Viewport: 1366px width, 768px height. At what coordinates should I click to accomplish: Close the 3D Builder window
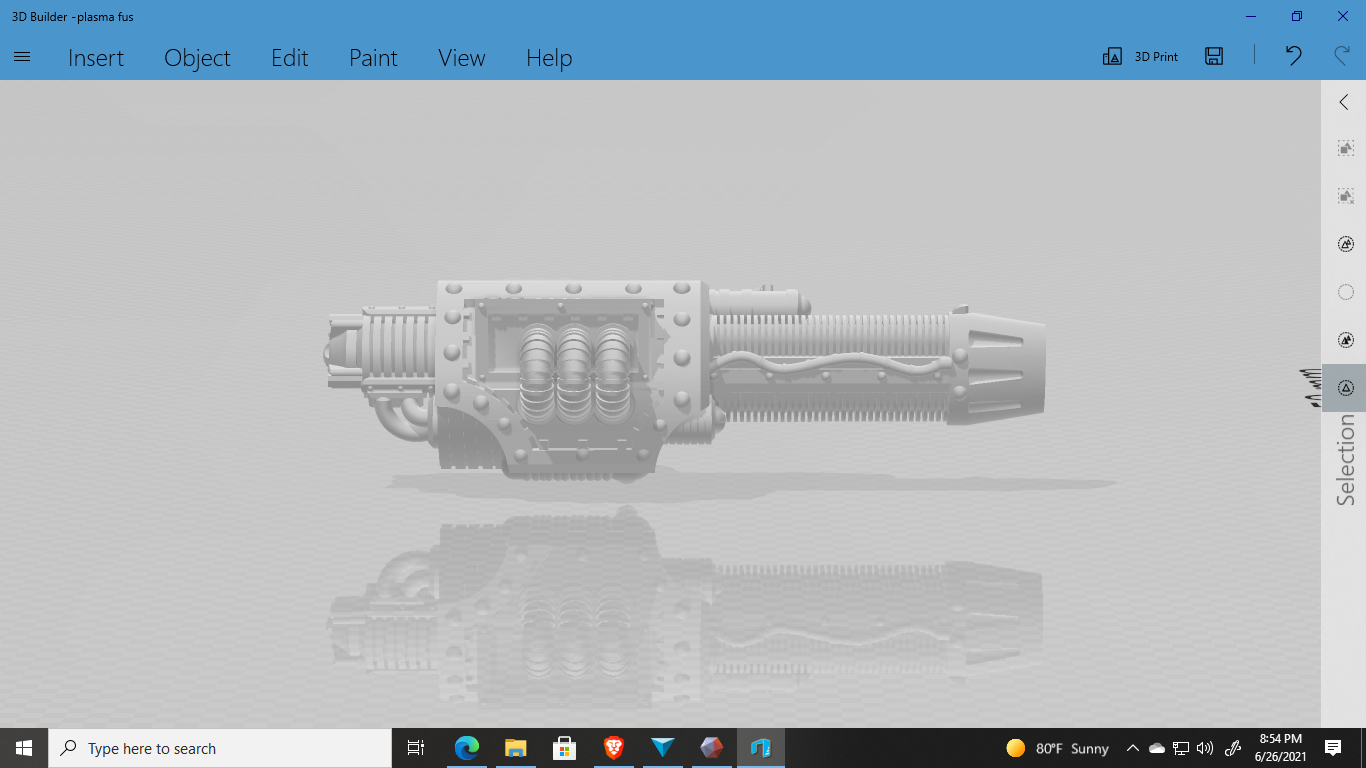point(1343,16)
